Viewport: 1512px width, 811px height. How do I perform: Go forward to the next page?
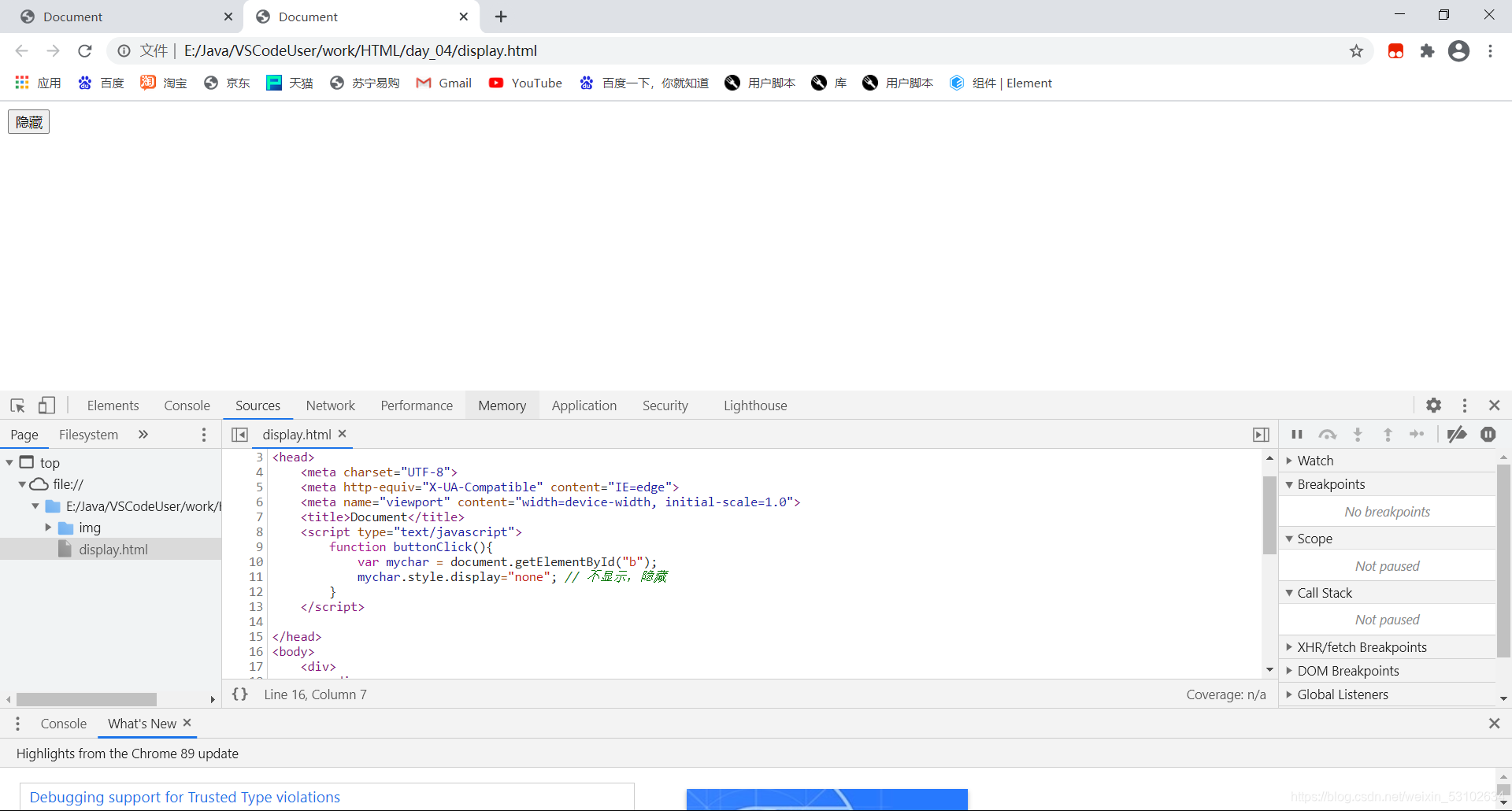pos(54,51)
